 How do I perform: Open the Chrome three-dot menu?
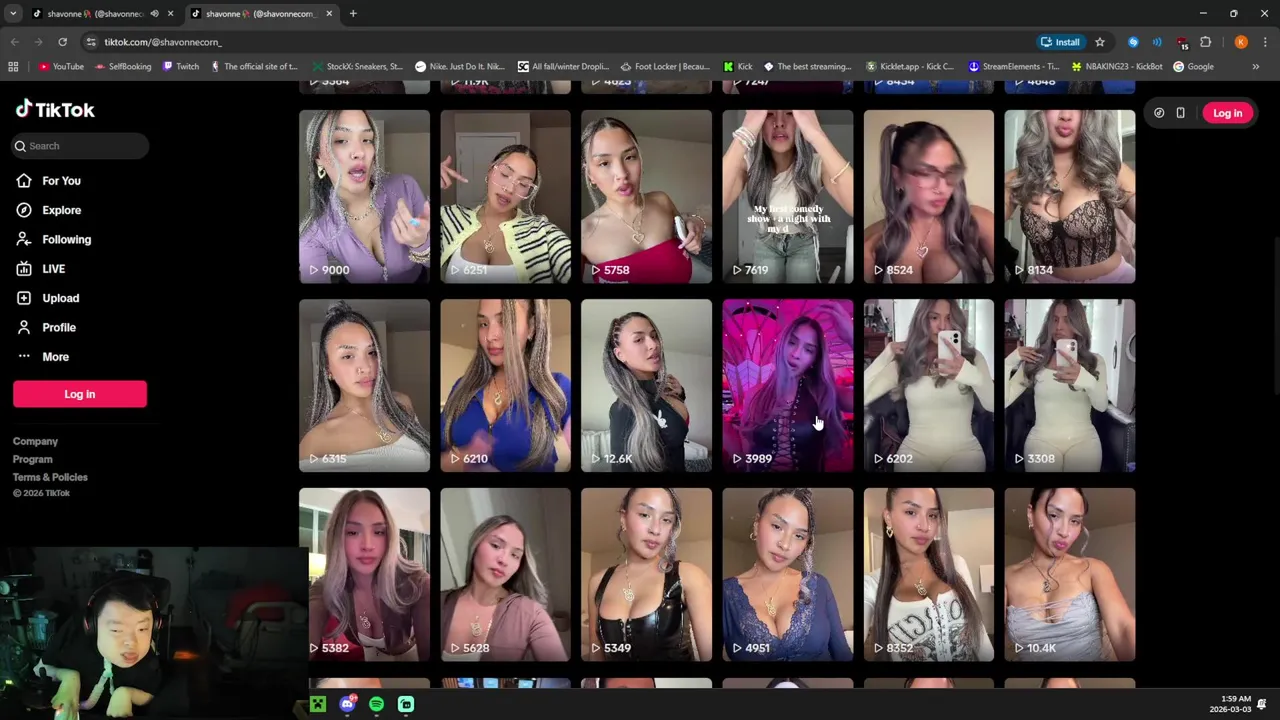click(x=1263, y=42)
